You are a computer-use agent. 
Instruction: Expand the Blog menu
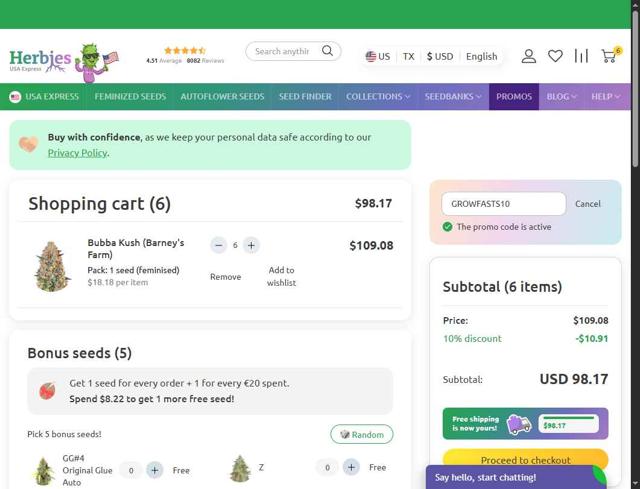pyautogui.click(x=562, y=97)
